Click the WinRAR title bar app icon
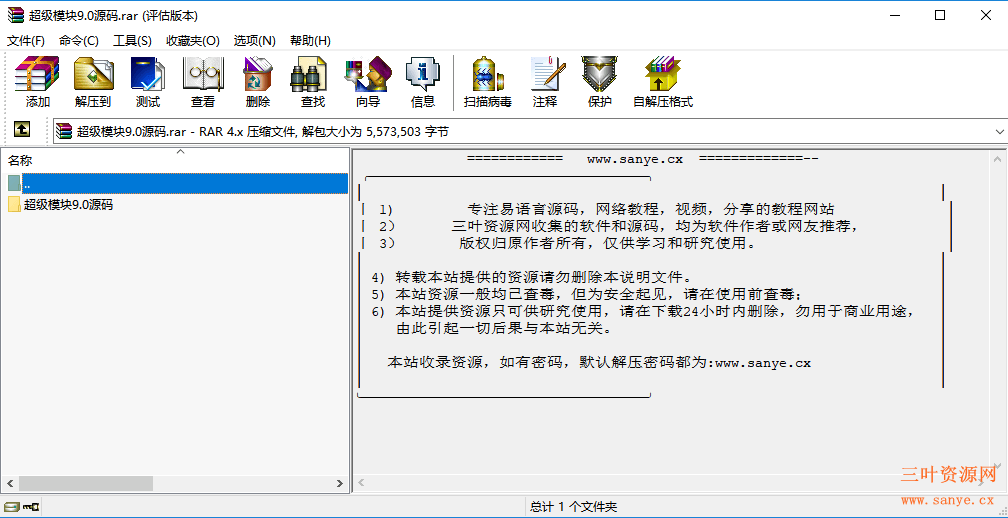The height and width of the screenshot is (518, 1008). pyautogui.click(x=15, y=15)
